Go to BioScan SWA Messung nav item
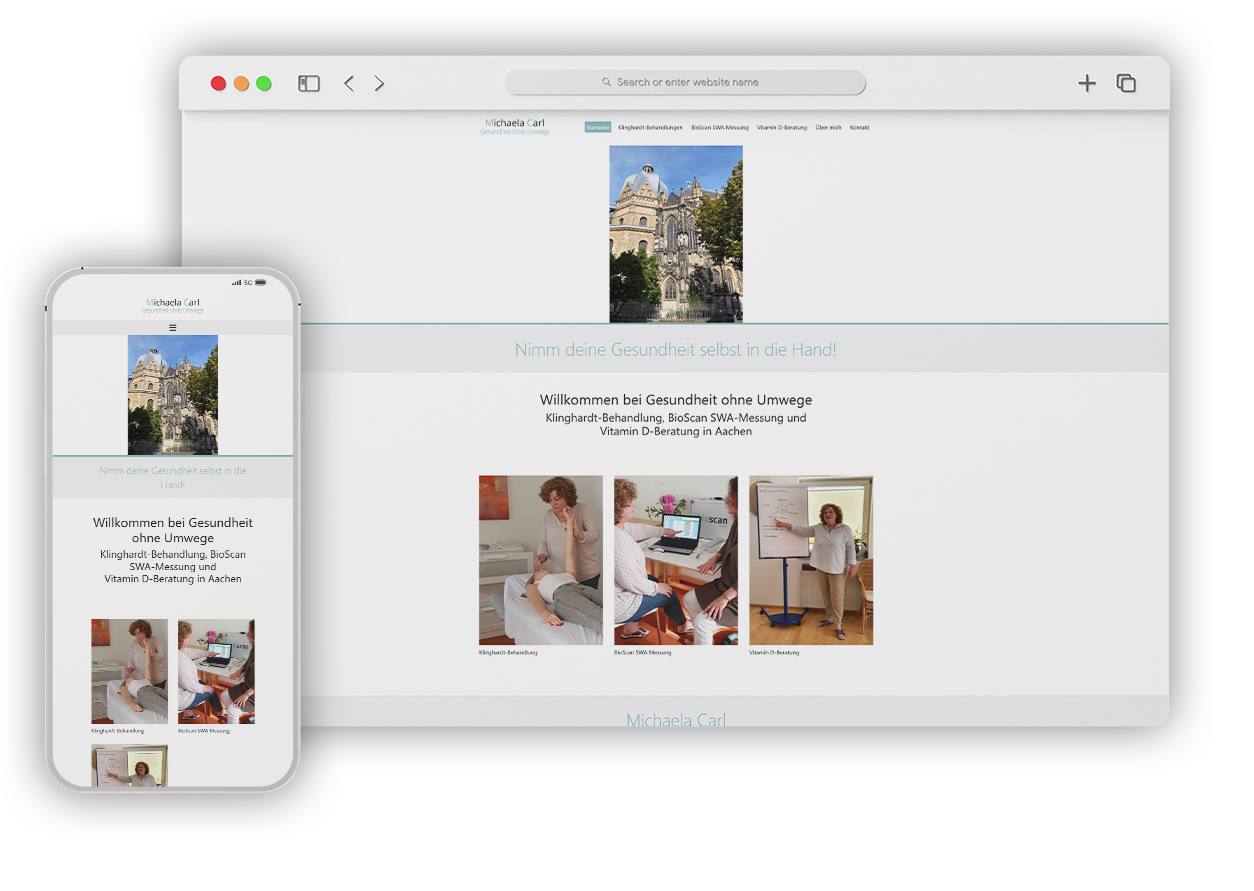The width and height of the screenshot is (1254, 891). click(x=720, y=128)
